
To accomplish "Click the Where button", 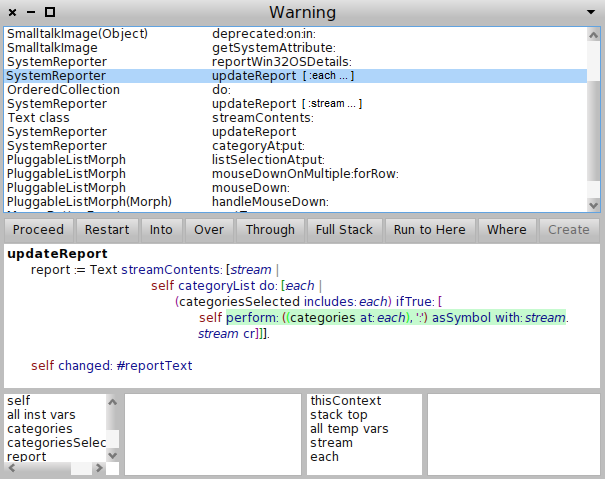I will point(507,230).
